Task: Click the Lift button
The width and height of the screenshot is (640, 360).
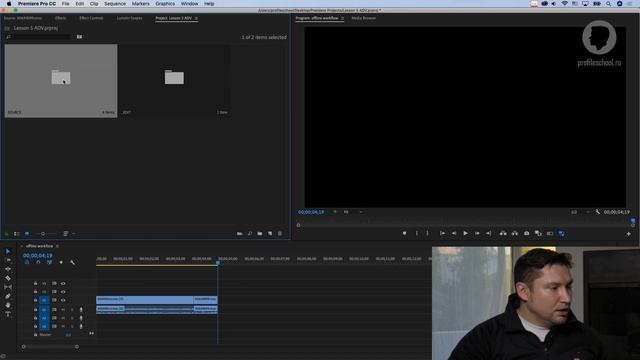Action: click(x=503, y=233)
